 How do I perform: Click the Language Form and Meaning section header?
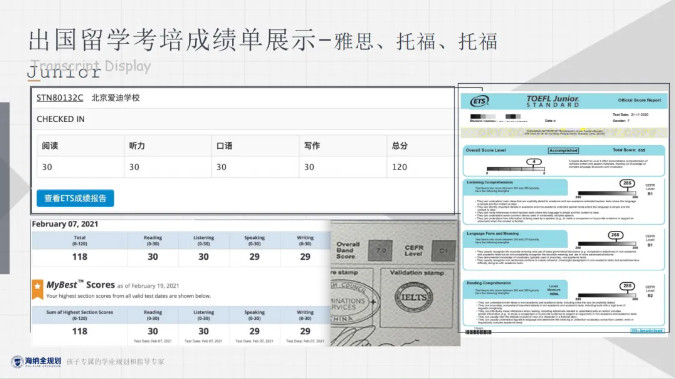pyautogui.click(x=492, y=233)
